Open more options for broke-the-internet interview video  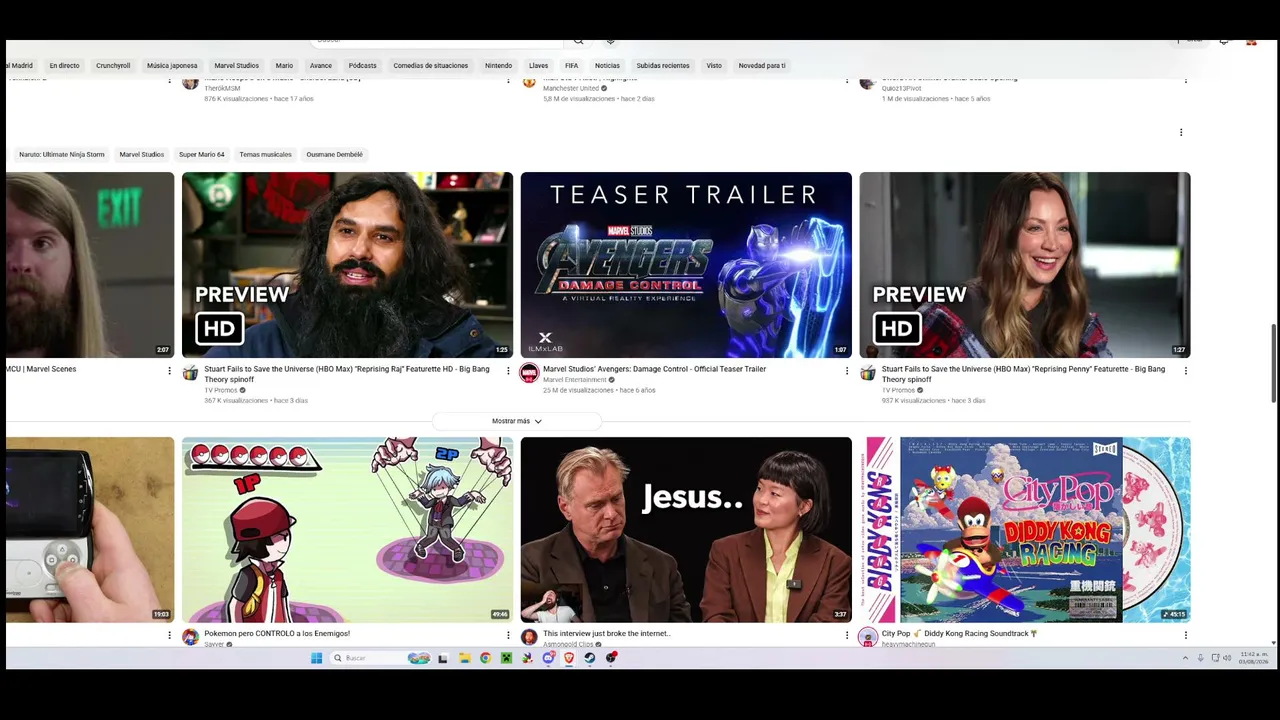847,635
